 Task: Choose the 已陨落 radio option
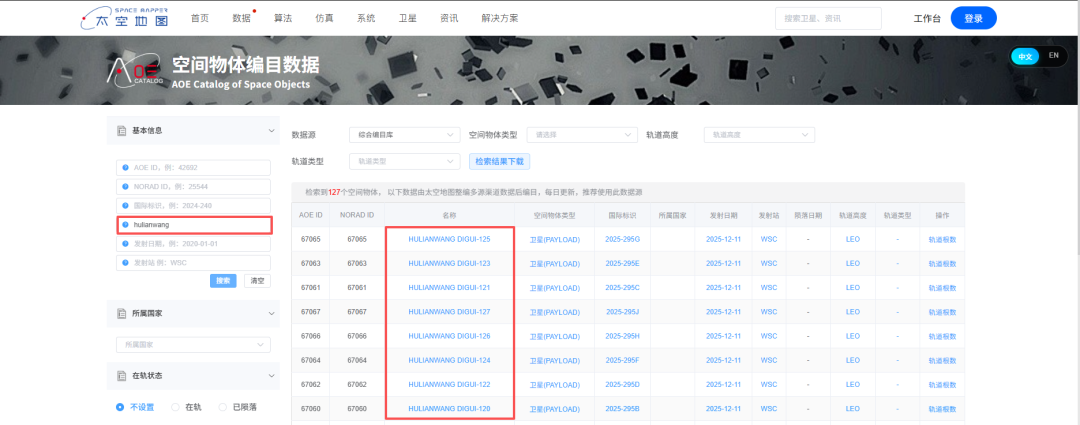(224, 407)
